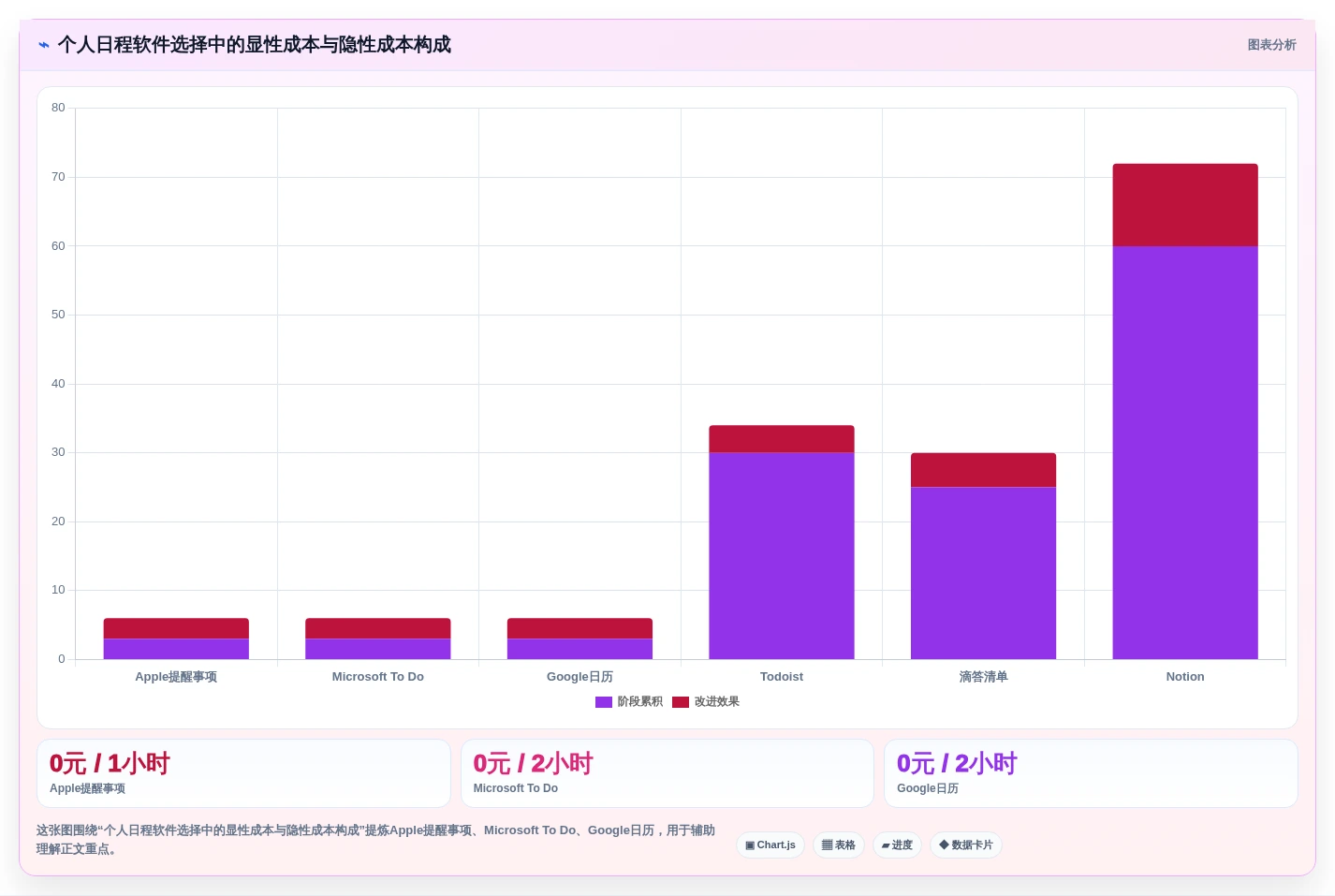1335x896 pixels.
Task: Toggle the 阶段累积 legend purple swatch
Action: click(x=604, y=702)
